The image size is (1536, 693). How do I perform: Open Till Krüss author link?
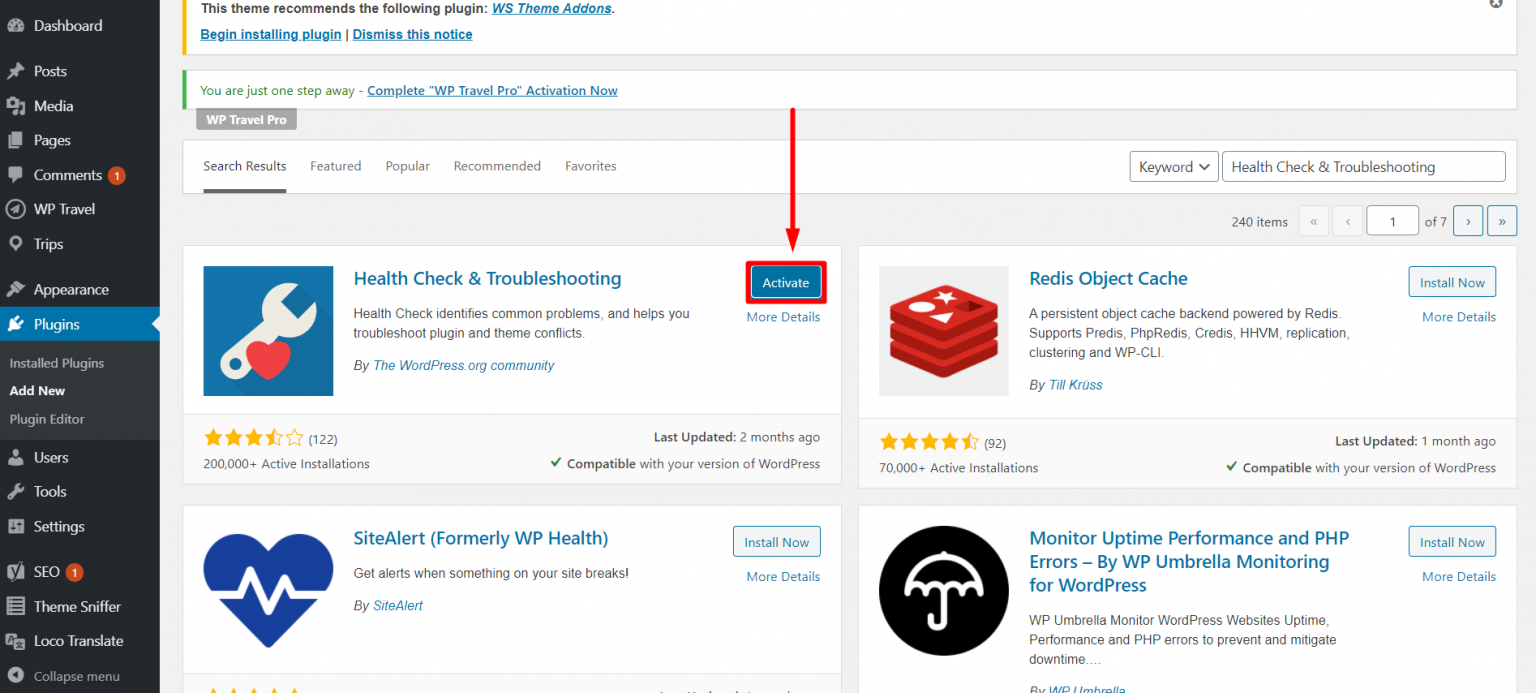coord(1075,385)
